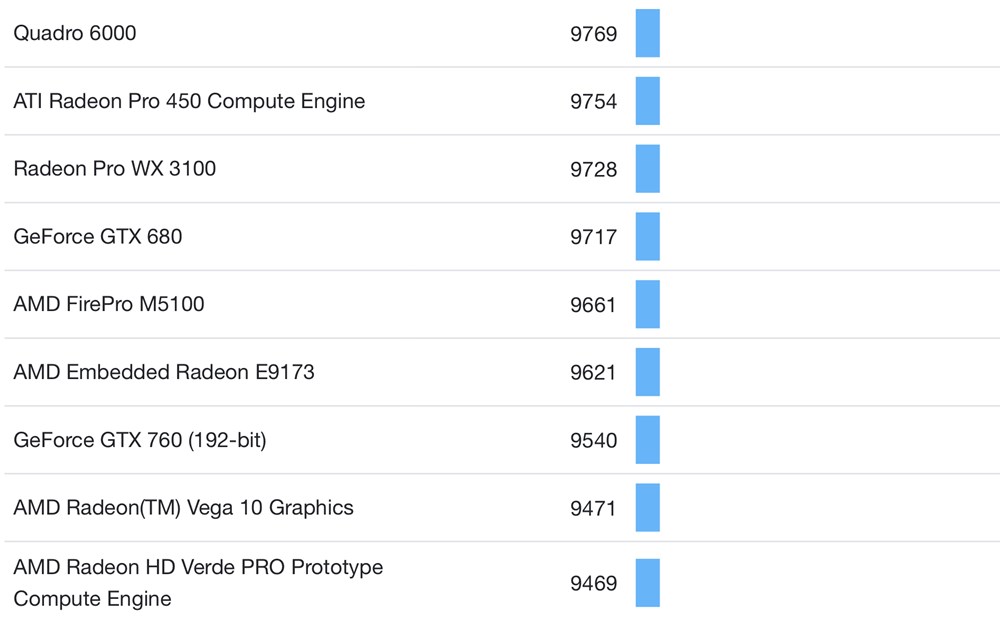1000x620 pixels.
Task: Open the AMD FirePro M5100 entry
Action: tap(108, 304)
